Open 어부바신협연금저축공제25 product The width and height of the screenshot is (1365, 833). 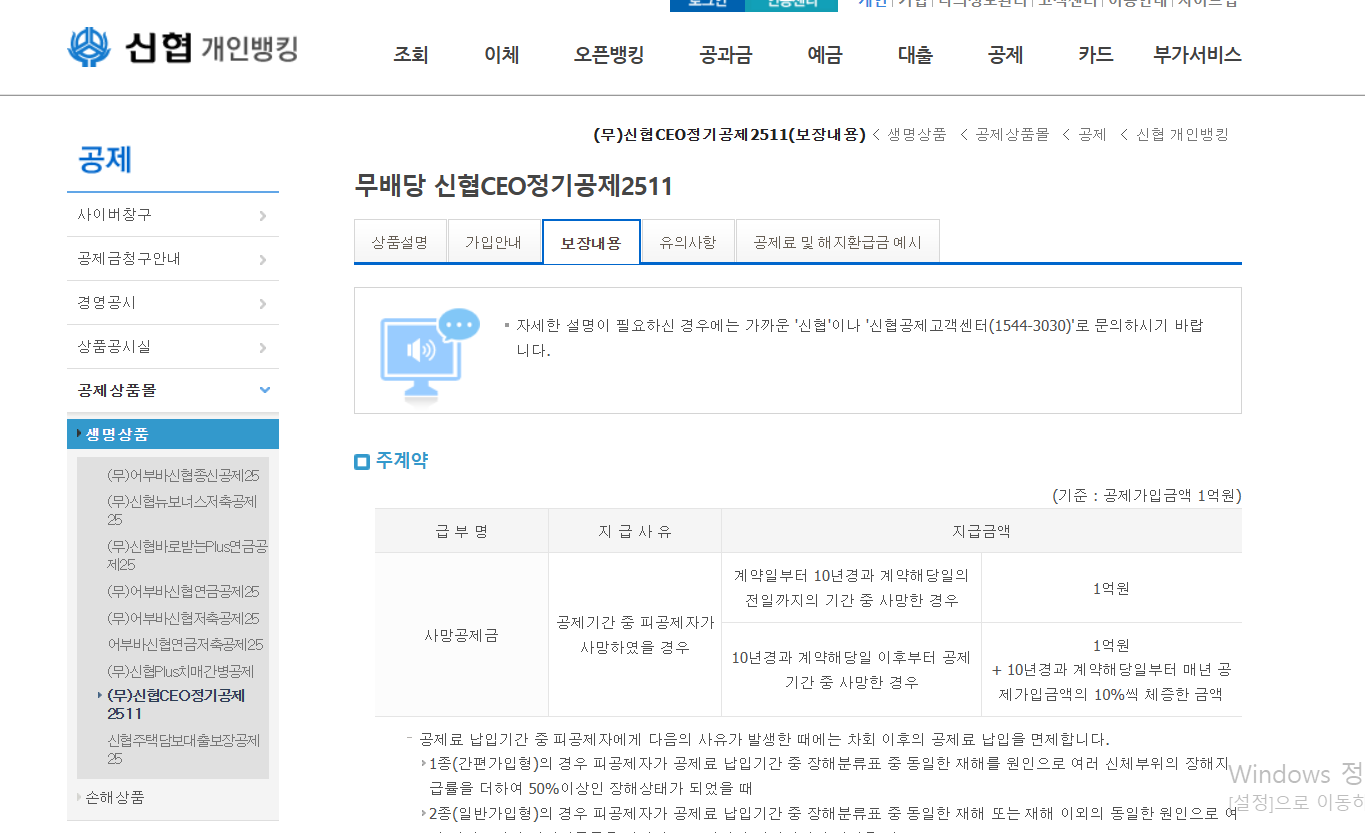(x=185, y=644)
